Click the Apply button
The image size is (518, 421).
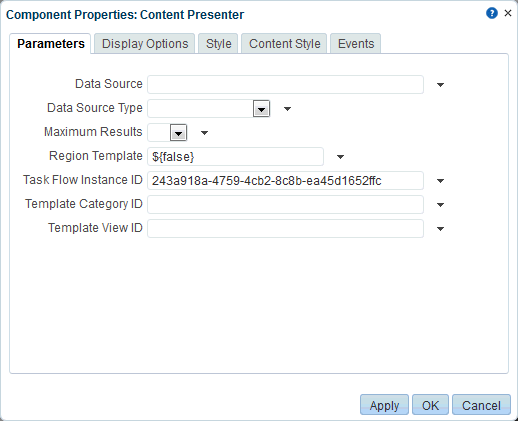[x=384, y=405]
